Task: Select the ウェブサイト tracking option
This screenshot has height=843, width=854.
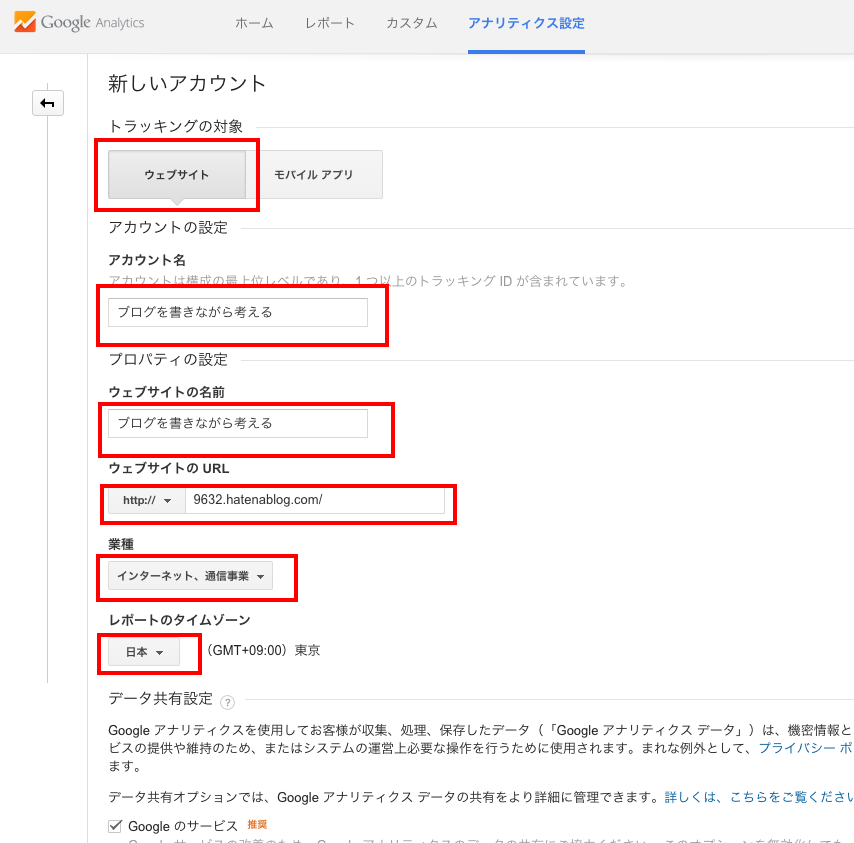Action: click(177, 174)
